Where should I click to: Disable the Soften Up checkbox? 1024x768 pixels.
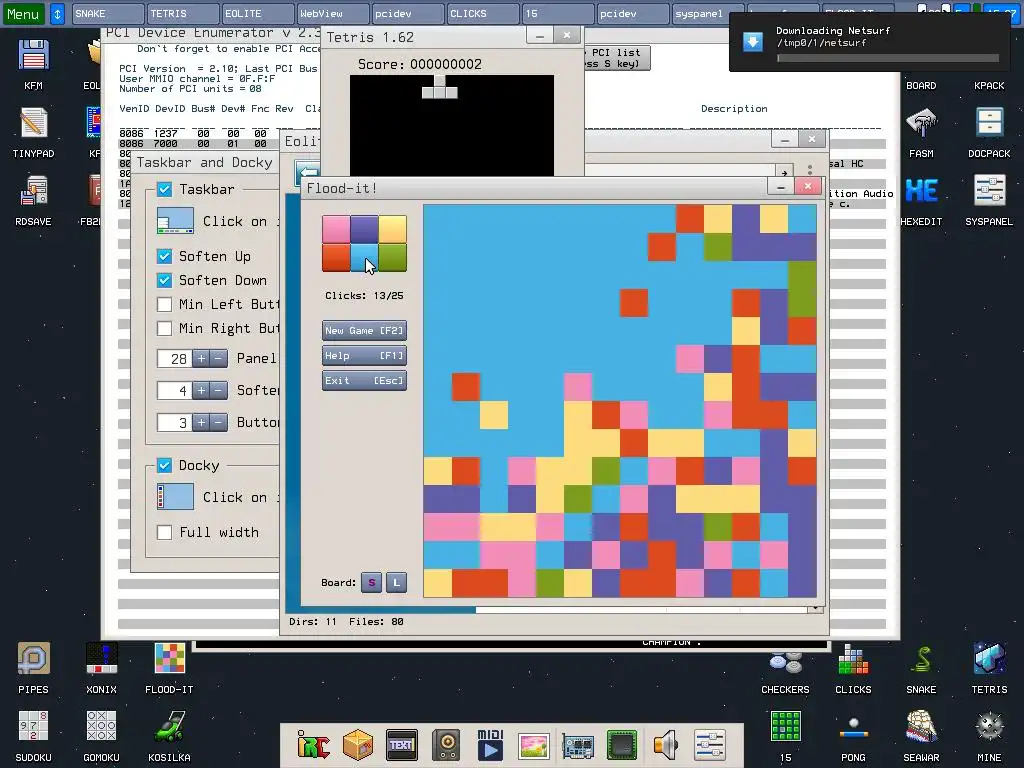[165, 256]
